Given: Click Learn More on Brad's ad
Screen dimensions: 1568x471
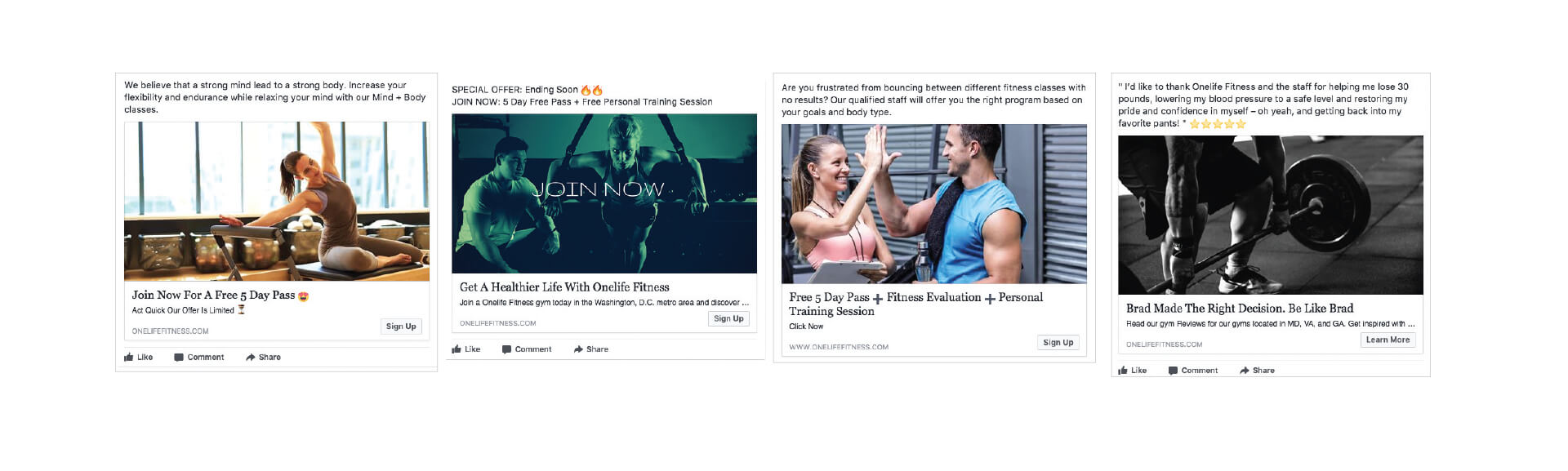Looking at the screenshot, I should point(1388,340).
